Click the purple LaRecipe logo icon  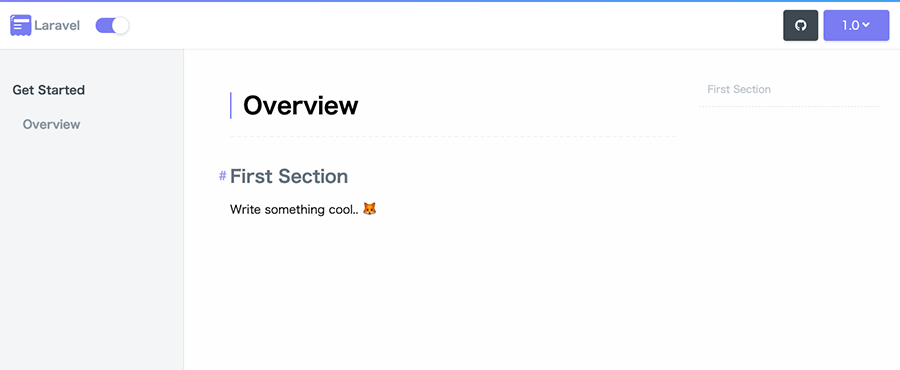coord(21,25)
